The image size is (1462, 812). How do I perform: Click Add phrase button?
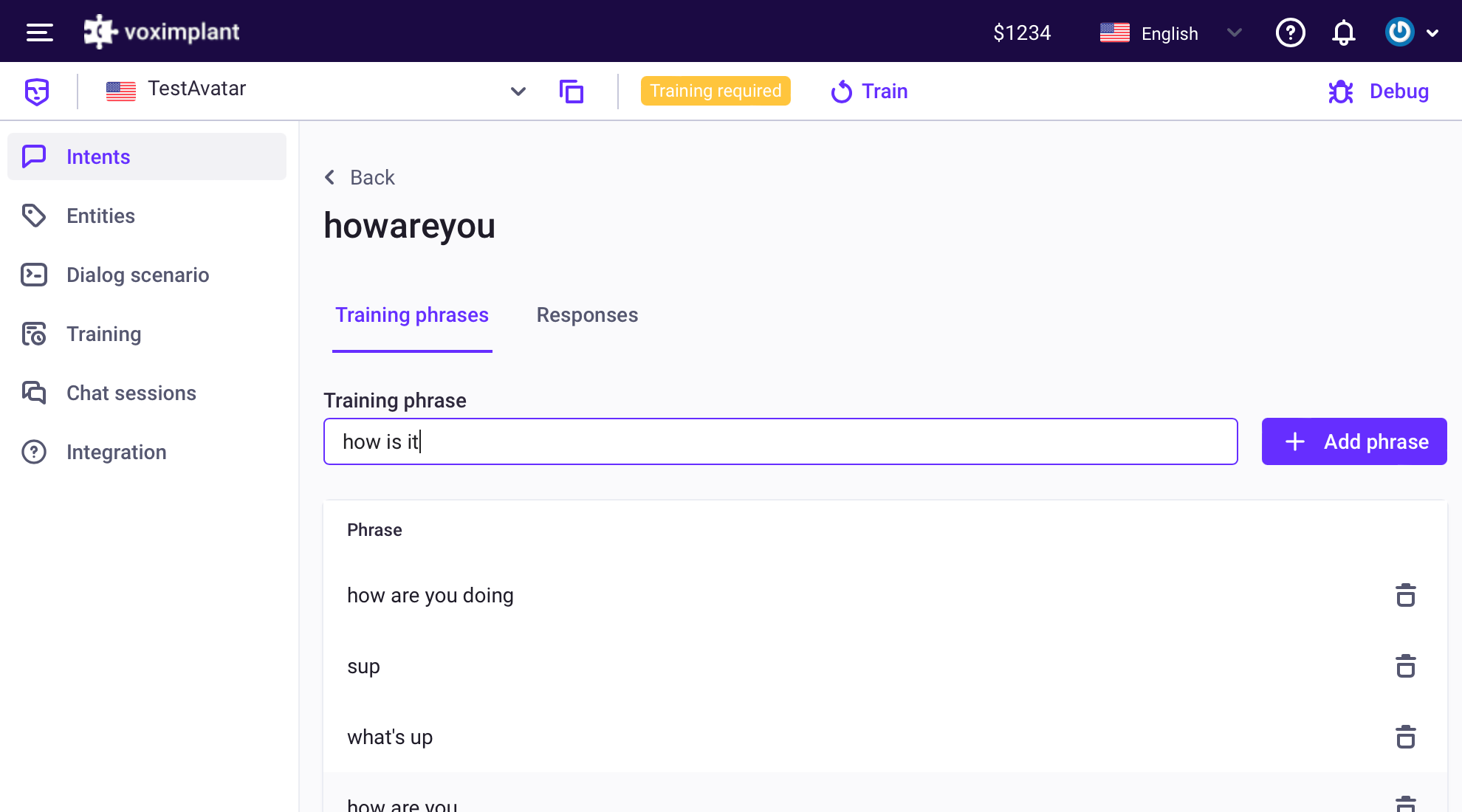(x=1354, y=442)
